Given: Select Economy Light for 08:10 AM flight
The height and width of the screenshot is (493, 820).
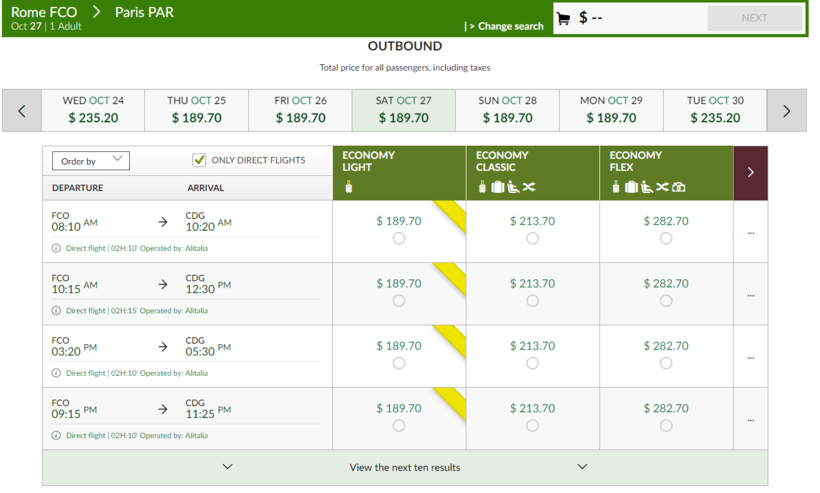Looking at the screenshot, I should point(399,239).
